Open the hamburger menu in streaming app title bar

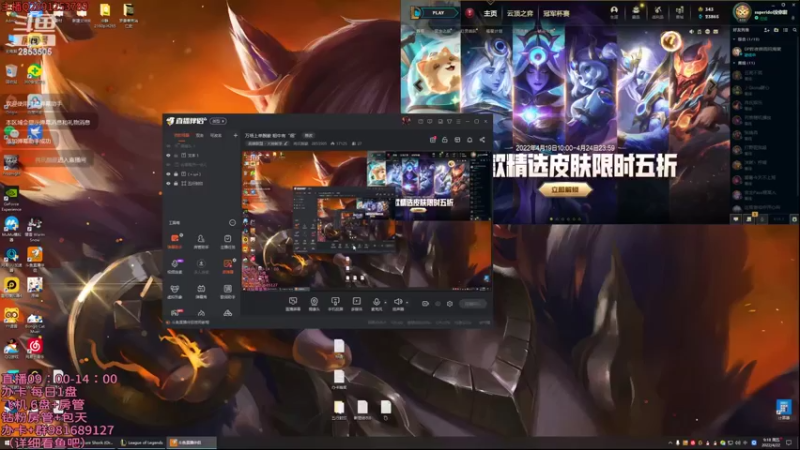point(458,121)
